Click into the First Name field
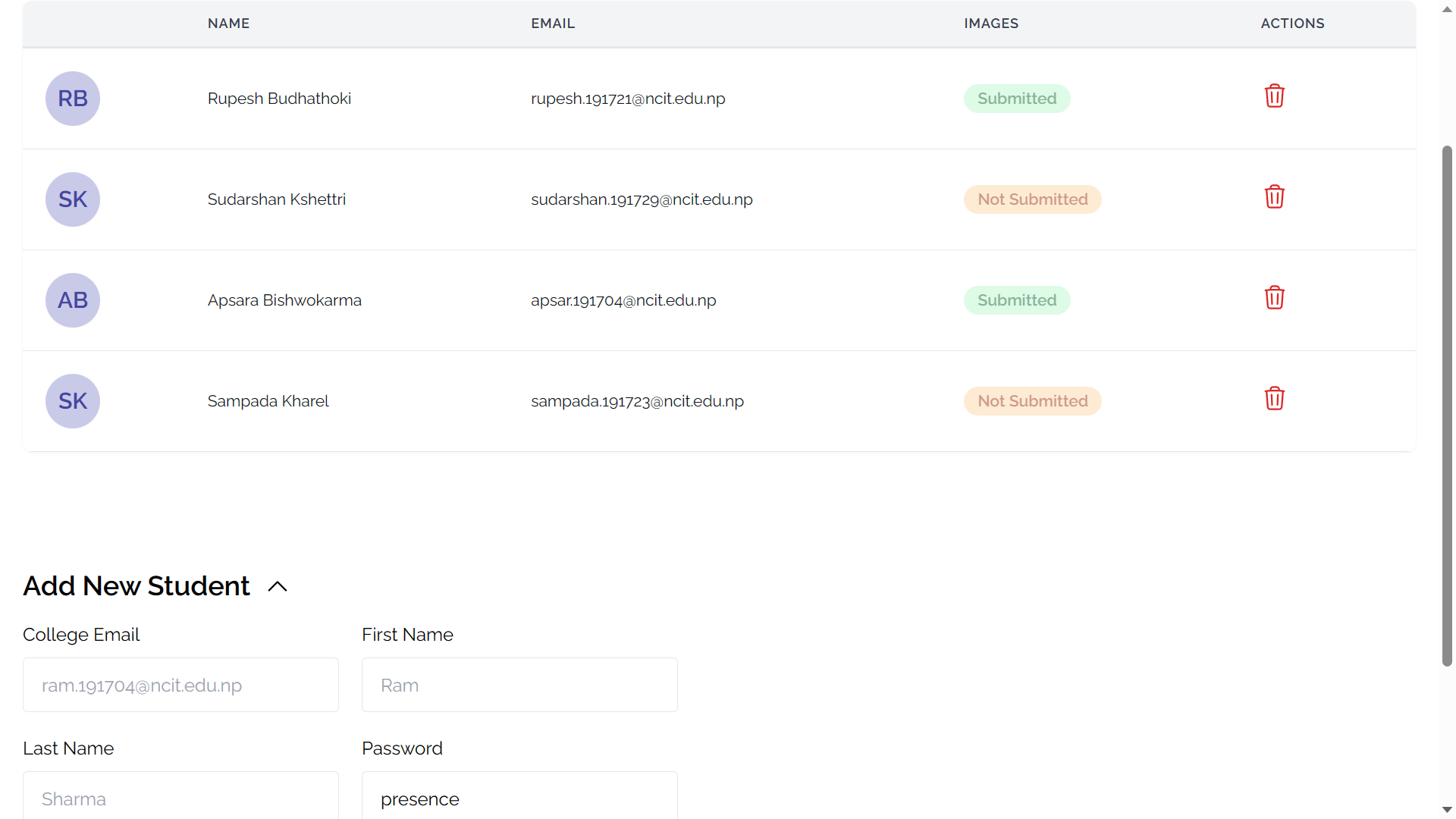The height and width of the screenshot is (819, 1456). click(519, 685)
